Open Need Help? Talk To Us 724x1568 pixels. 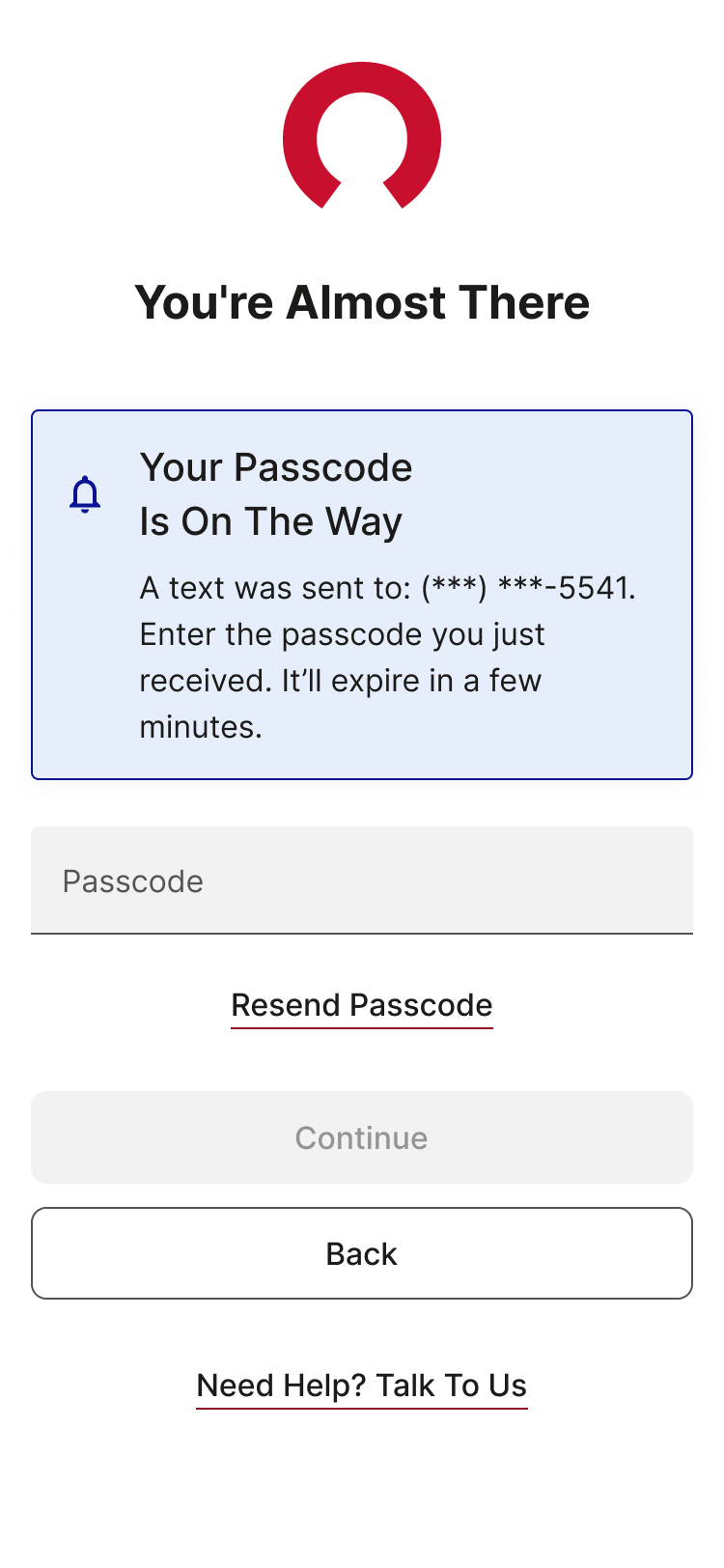[361, 1386]
